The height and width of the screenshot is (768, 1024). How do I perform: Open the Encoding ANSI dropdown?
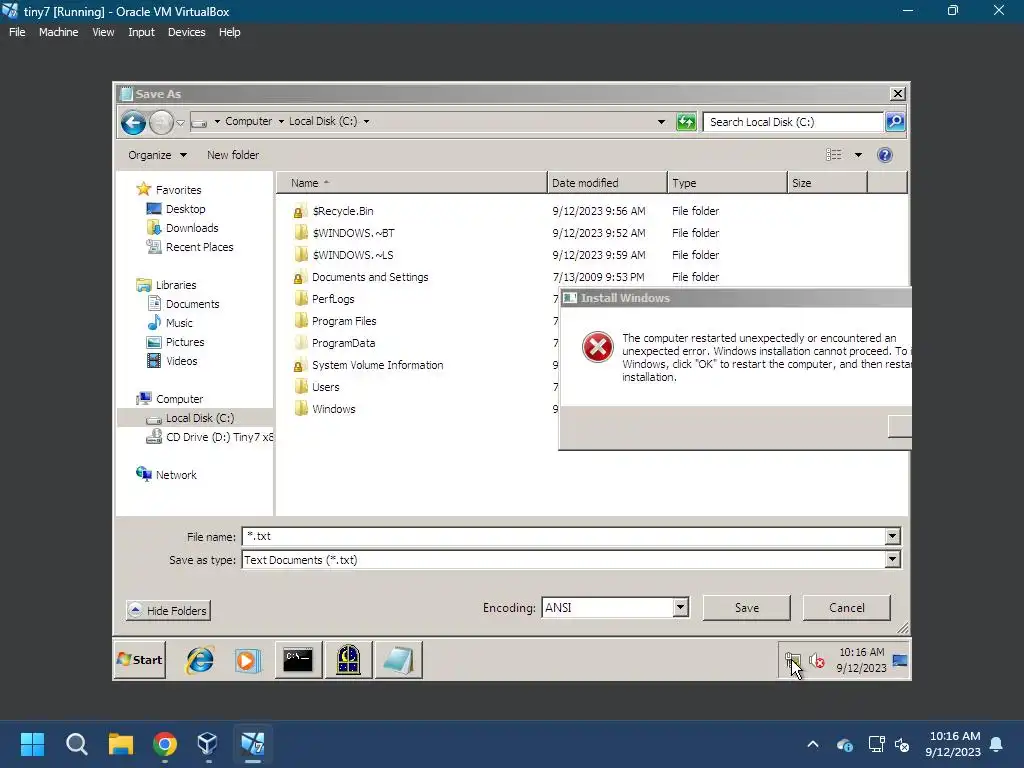pos(680,607)
